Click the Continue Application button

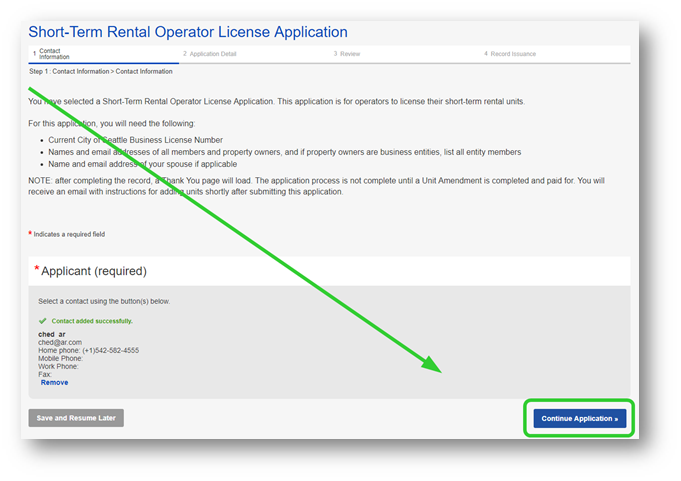pyautogui.click(x=579, y=418)
